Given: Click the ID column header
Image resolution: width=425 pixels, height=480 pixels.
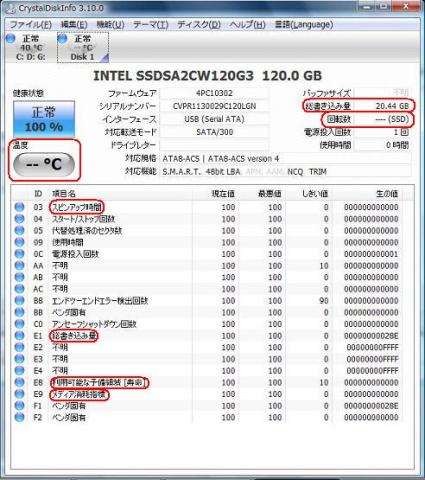Looking at the screenshot, I should tap(38, 194).
